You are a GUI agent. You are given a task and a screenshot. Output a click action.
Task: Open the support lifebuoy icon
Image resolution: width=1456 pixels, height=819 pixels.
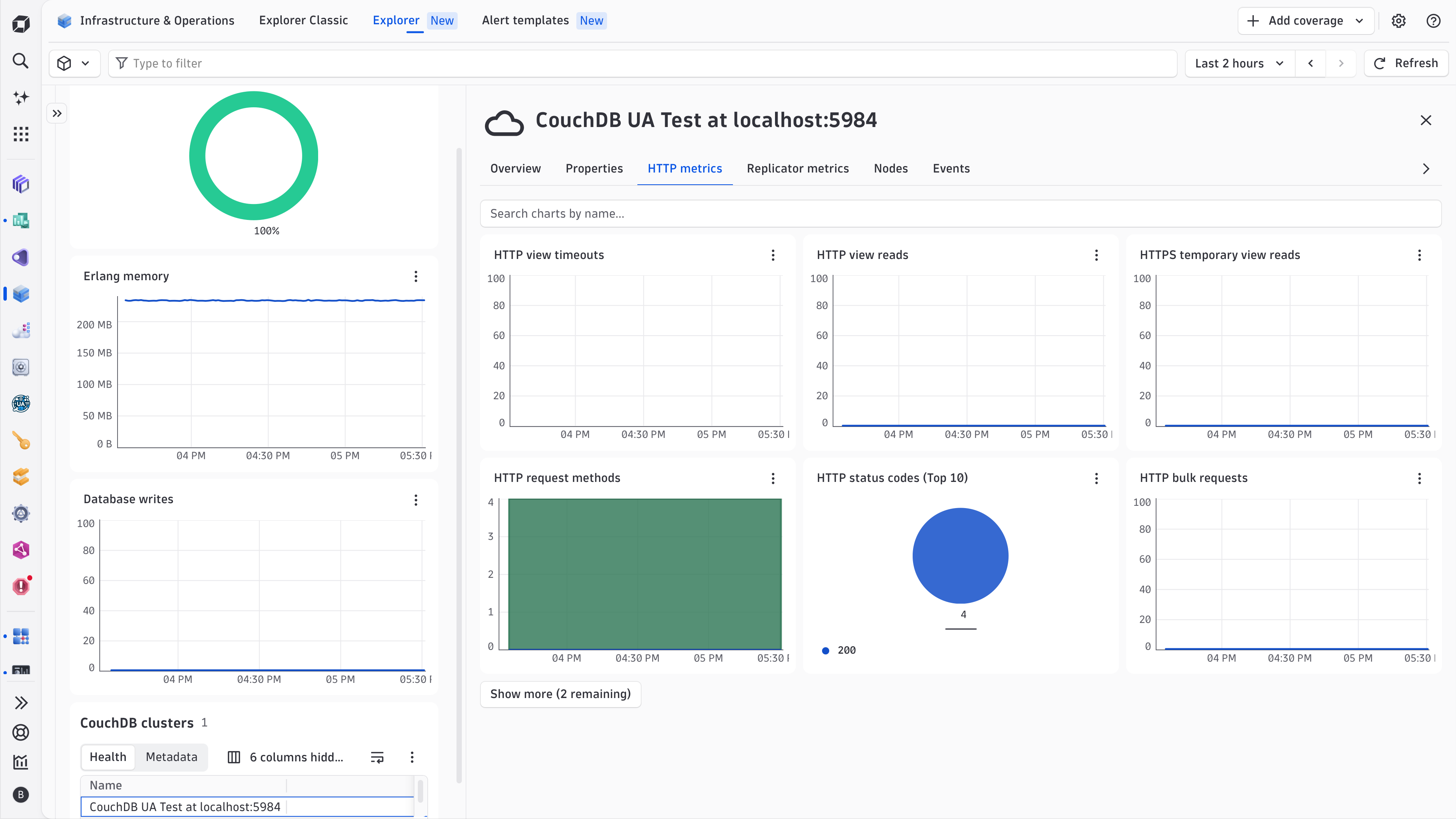[x=21, y=733]
